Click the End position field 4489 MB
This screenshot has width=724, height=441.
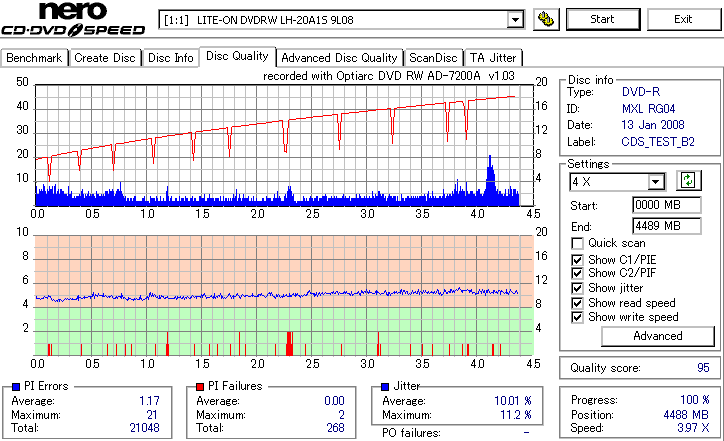click(x=666, y=226)
